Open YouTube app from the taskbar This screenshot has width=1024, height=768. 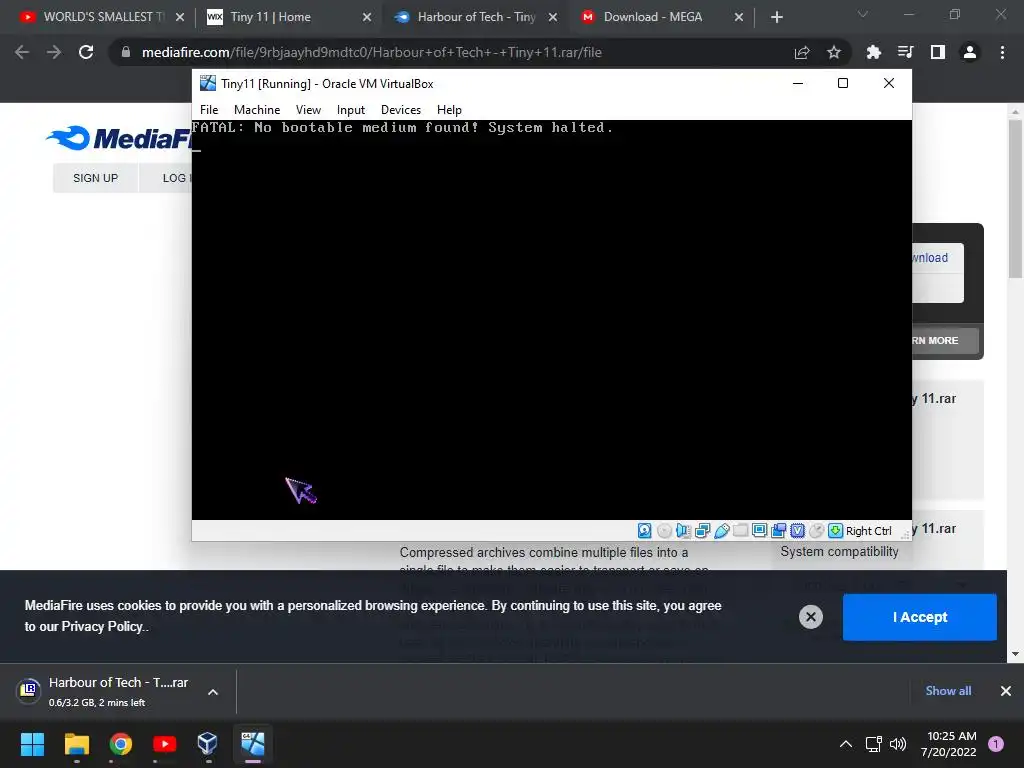pyautogui.click(x=165, y=744)
